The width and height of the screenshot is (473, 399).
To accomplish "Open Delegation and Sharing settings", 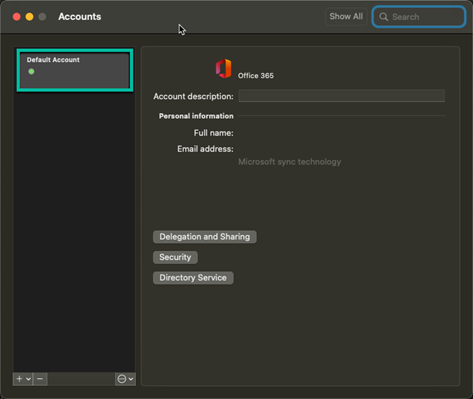I will coord(205,237).
